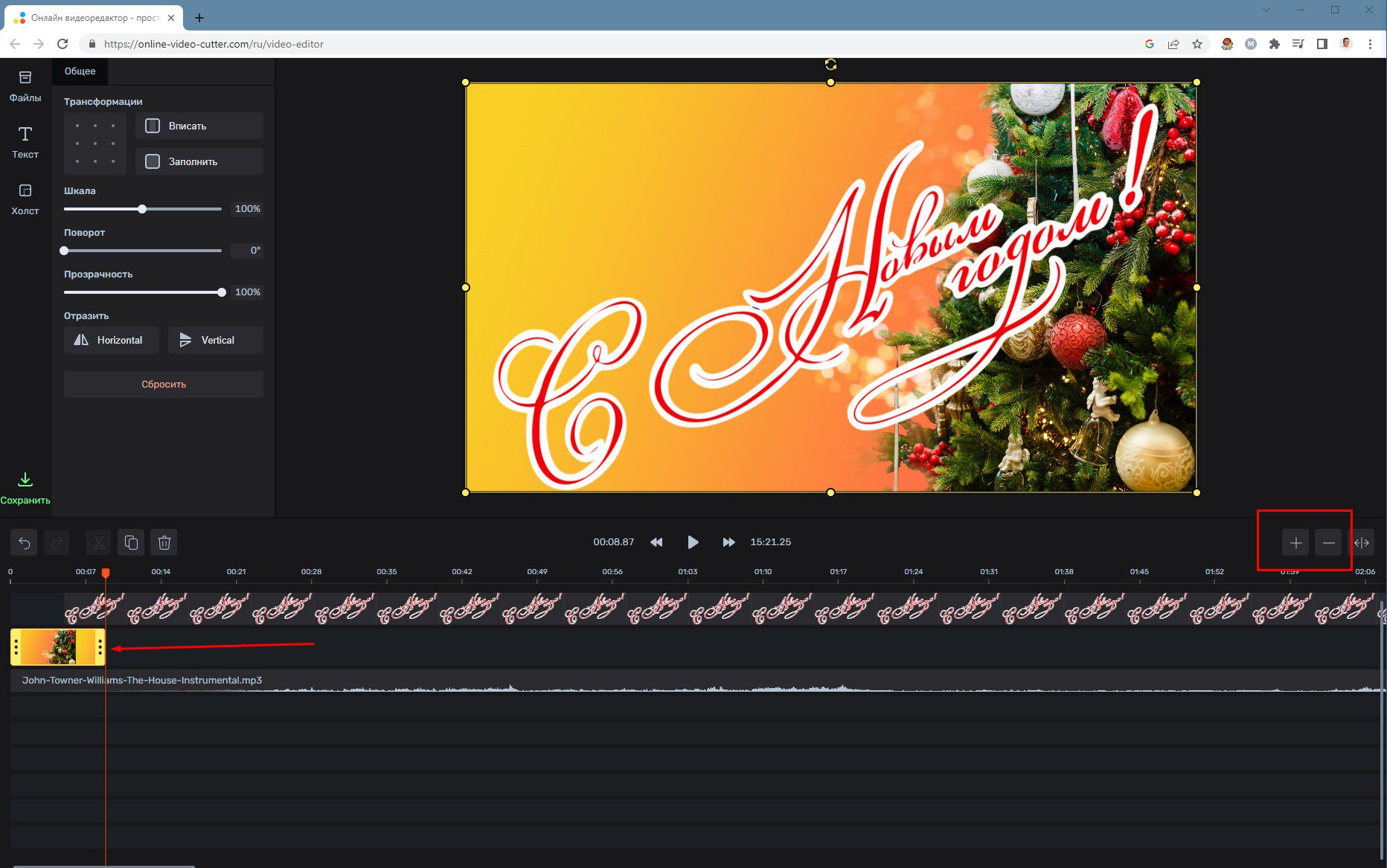This screenshot has height=868, width=1387.
Task: Zoom in the timeline with plus
Action: (x=1295, y=543)
